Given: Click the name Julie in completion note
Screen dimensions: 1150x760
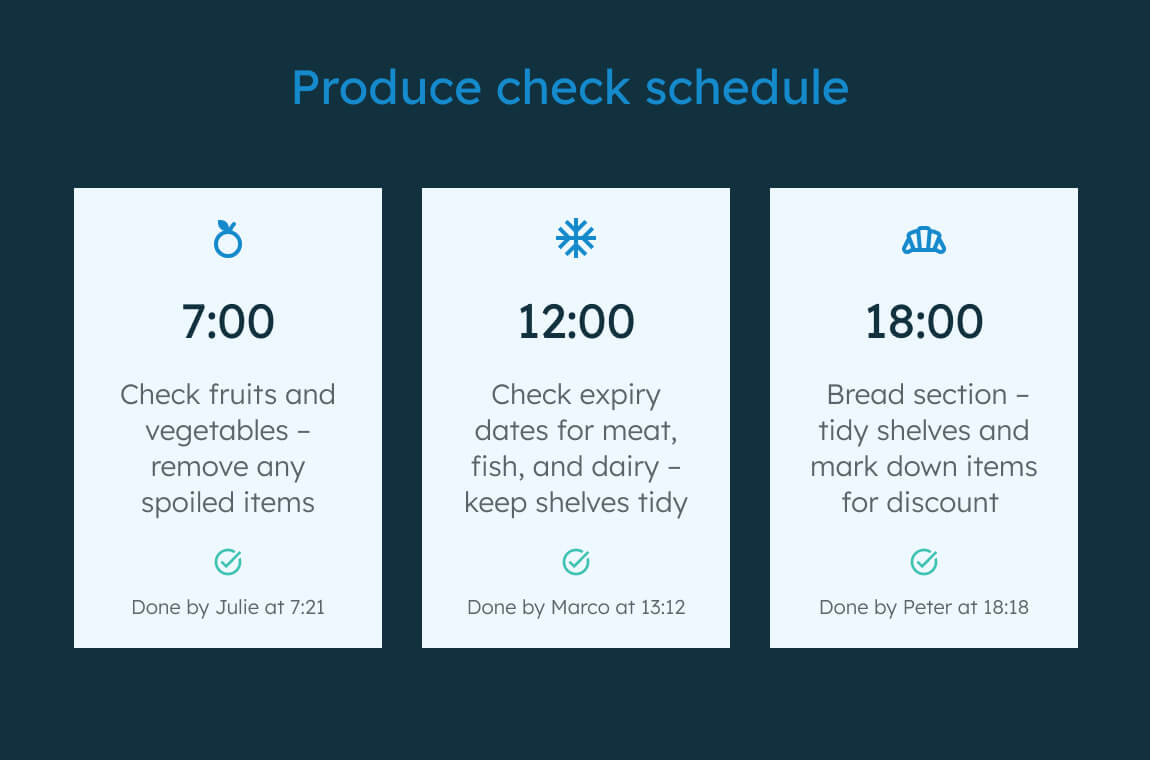Looking at the screenshot, I should pyautogui.click(x=237, y=607).
